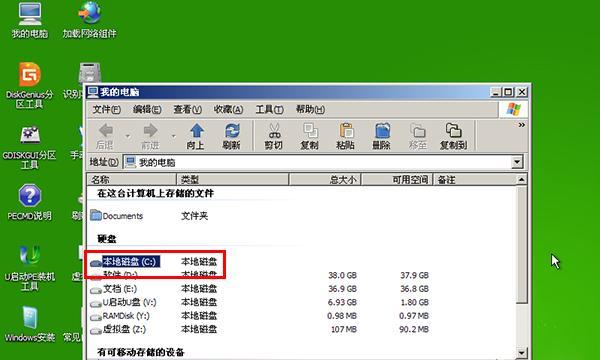
Task: Sort by the 可用空间 column header
Action: click(x=397, y=179)
